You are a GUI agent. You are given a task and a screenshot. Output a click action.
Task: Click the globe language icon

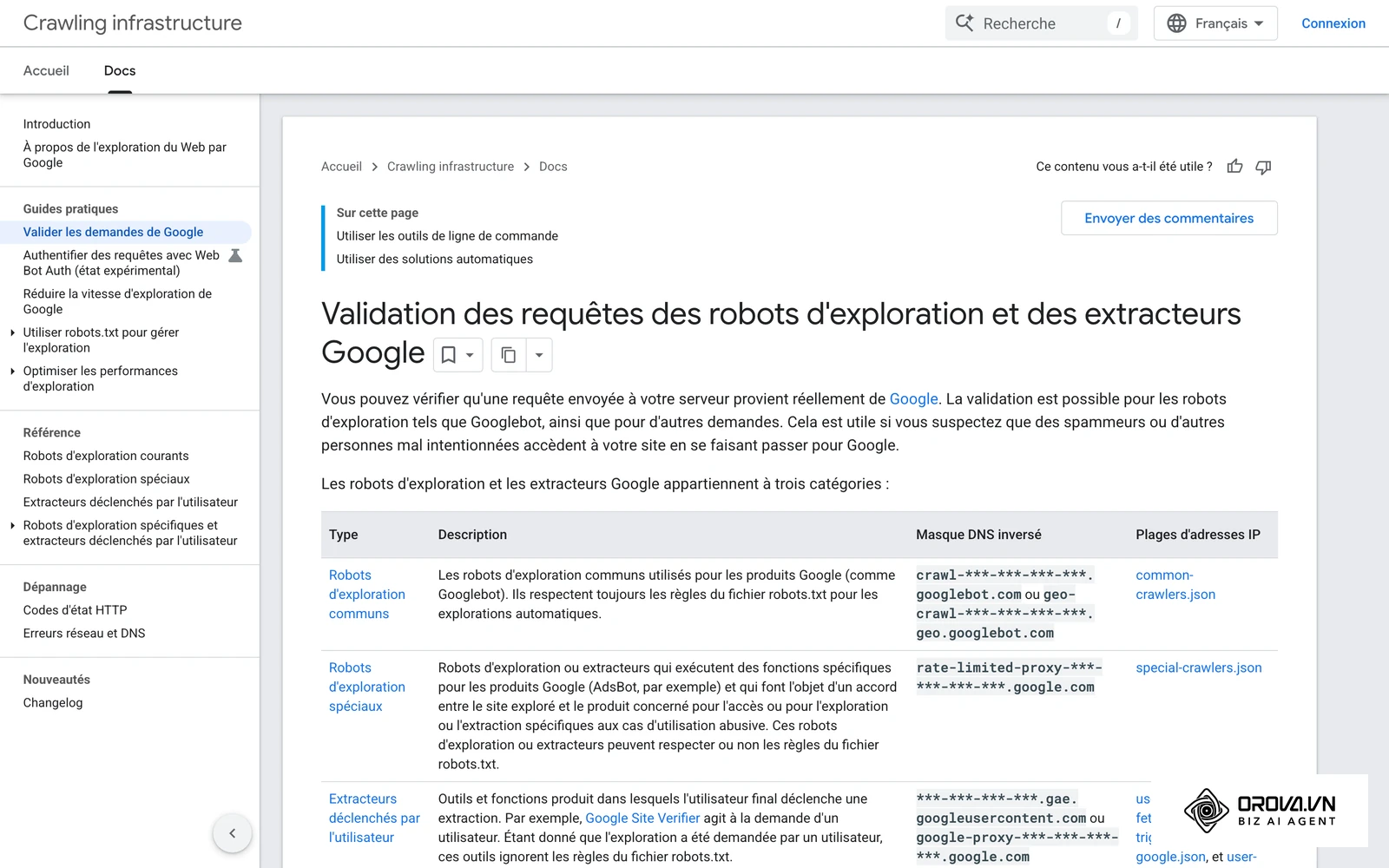tap(1176, 23)
